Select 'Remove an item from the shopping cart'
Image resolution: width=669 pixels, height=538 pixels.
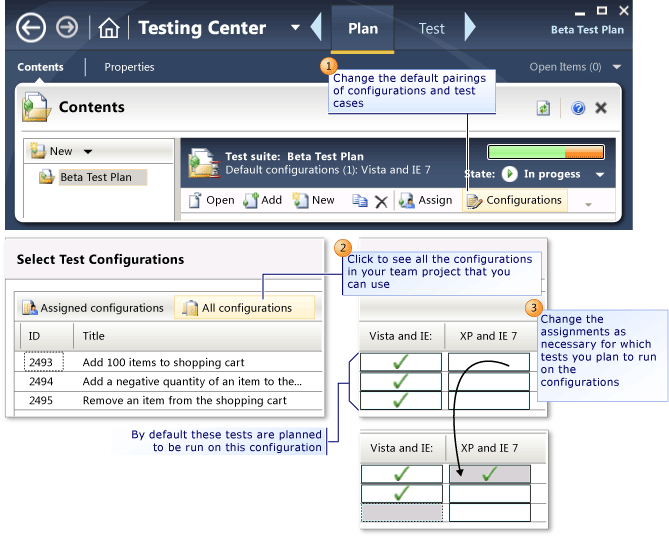(x=184, y=401)
